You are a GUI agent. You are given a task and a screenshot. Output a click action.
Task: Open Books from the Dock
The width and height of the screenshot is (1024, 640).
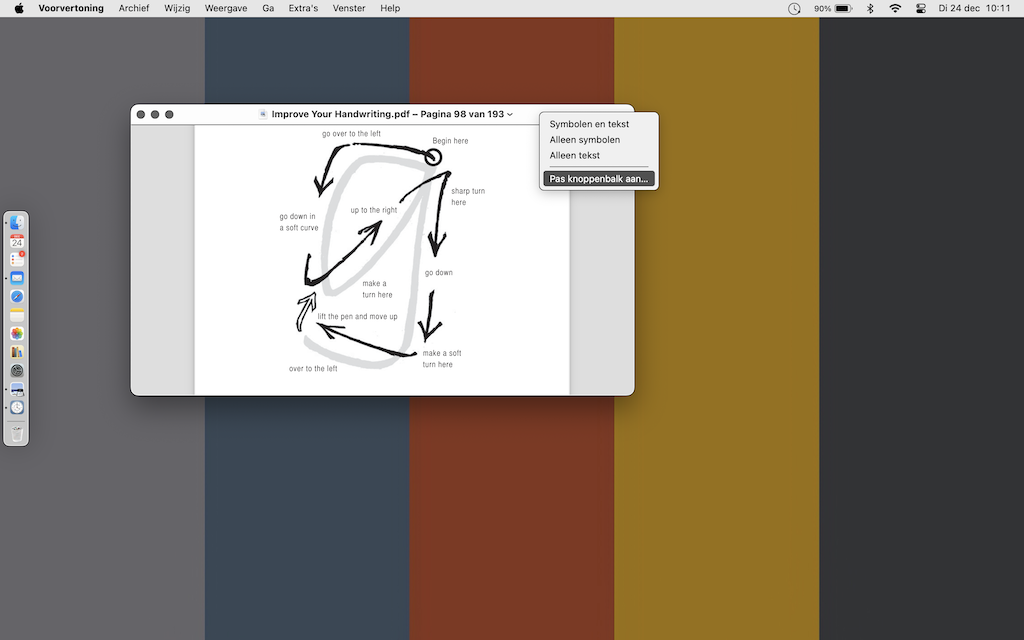(17, 352)
